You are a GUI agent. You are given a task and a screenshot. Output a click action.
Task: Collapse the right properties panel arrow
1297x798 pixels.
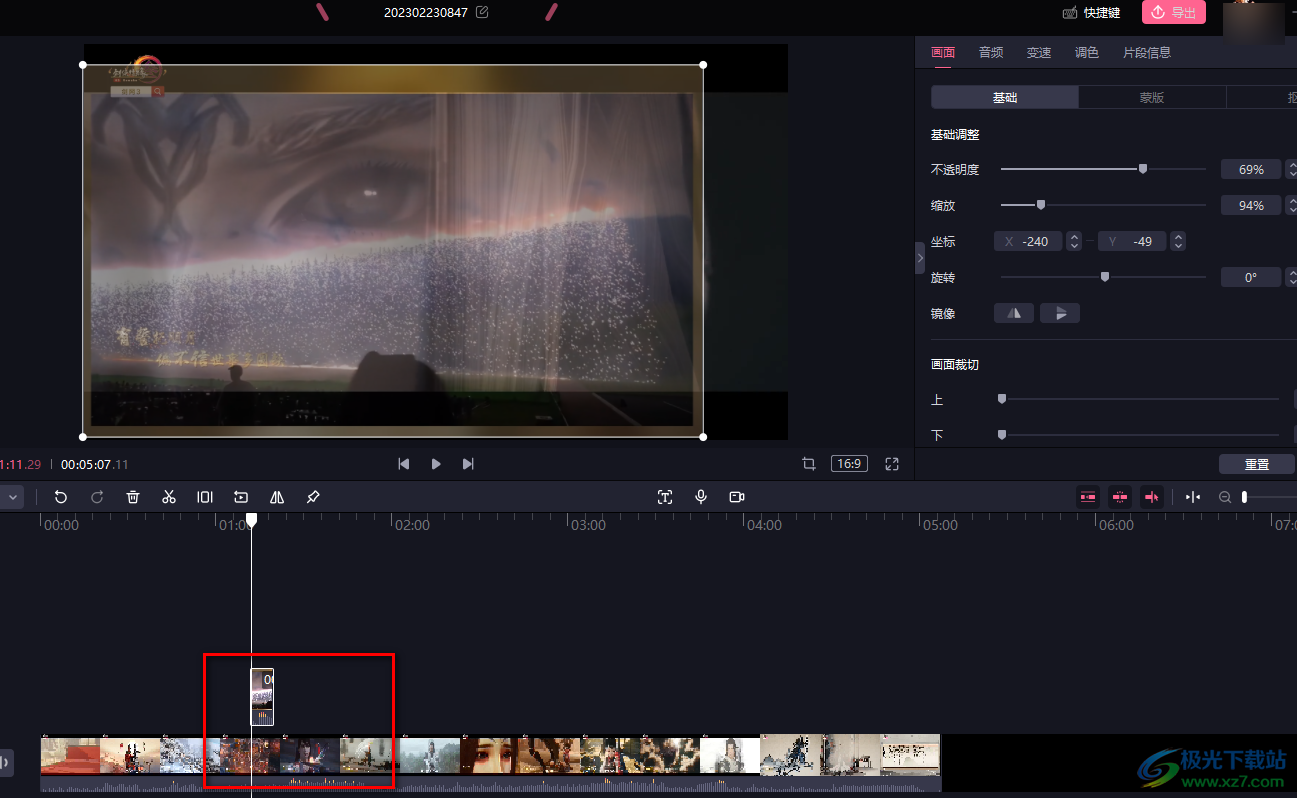click(x=920, y=257)
